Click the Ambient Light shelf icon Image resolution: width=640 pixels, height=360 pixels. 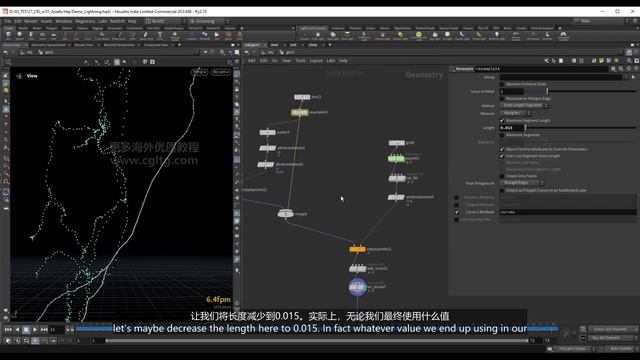(497, 36)
